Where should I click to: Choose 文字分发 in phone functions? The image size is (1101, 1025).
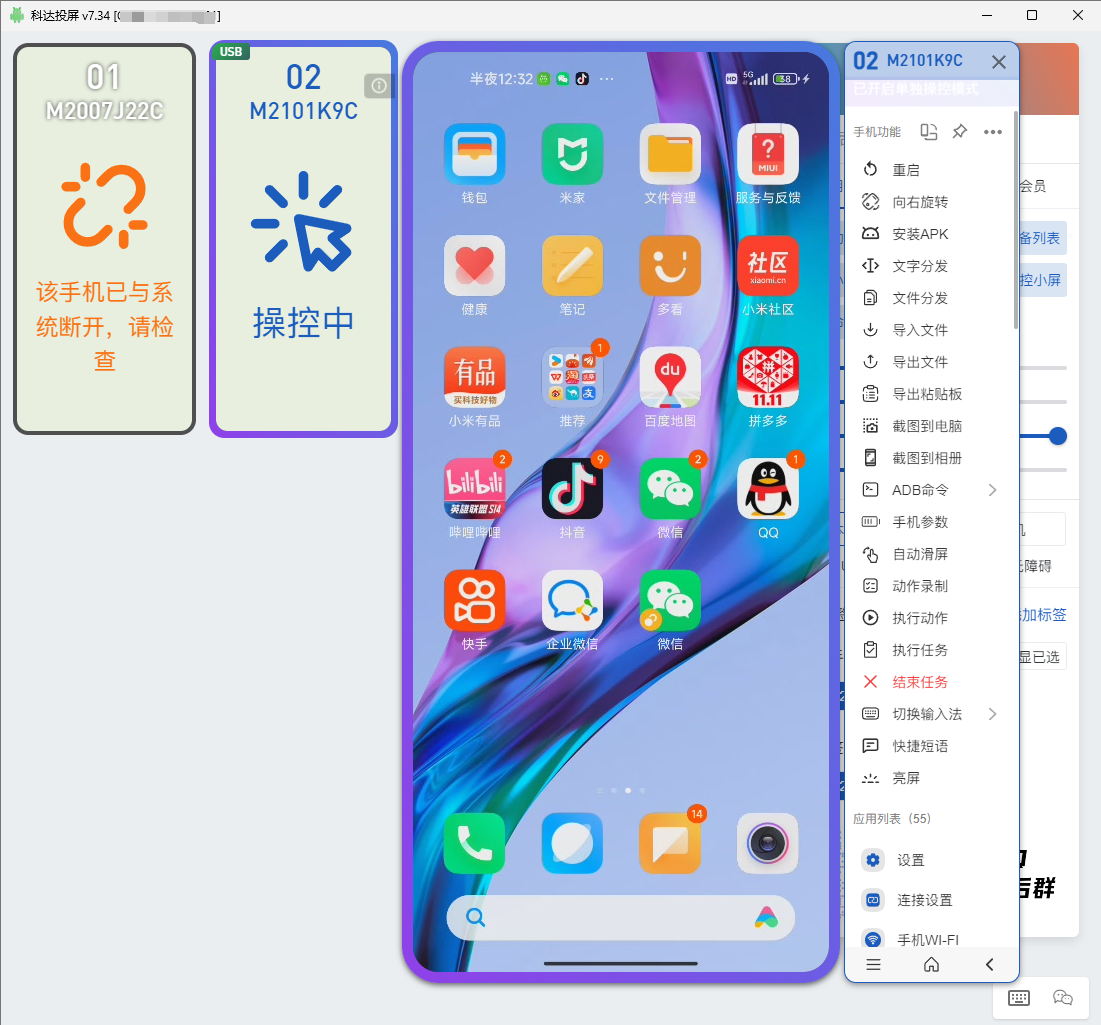click(930, 266)
